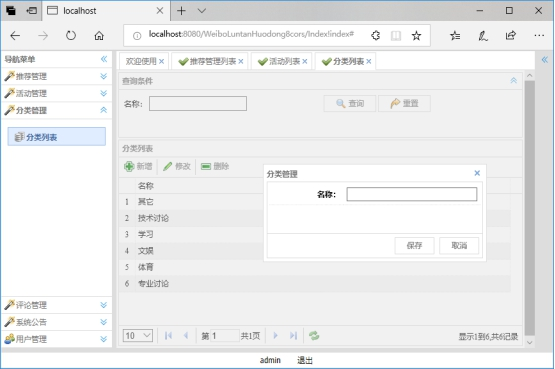Go to next page of results
The image size is (555, 369).
pyautogui.click(x=275, y=335)
